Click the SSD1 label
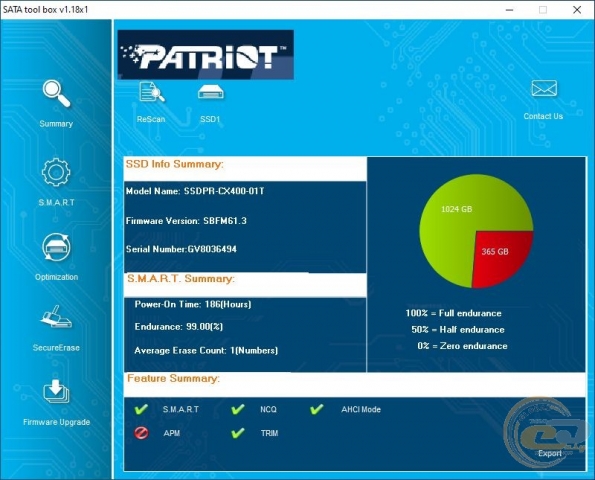 (x=210, y=119)
